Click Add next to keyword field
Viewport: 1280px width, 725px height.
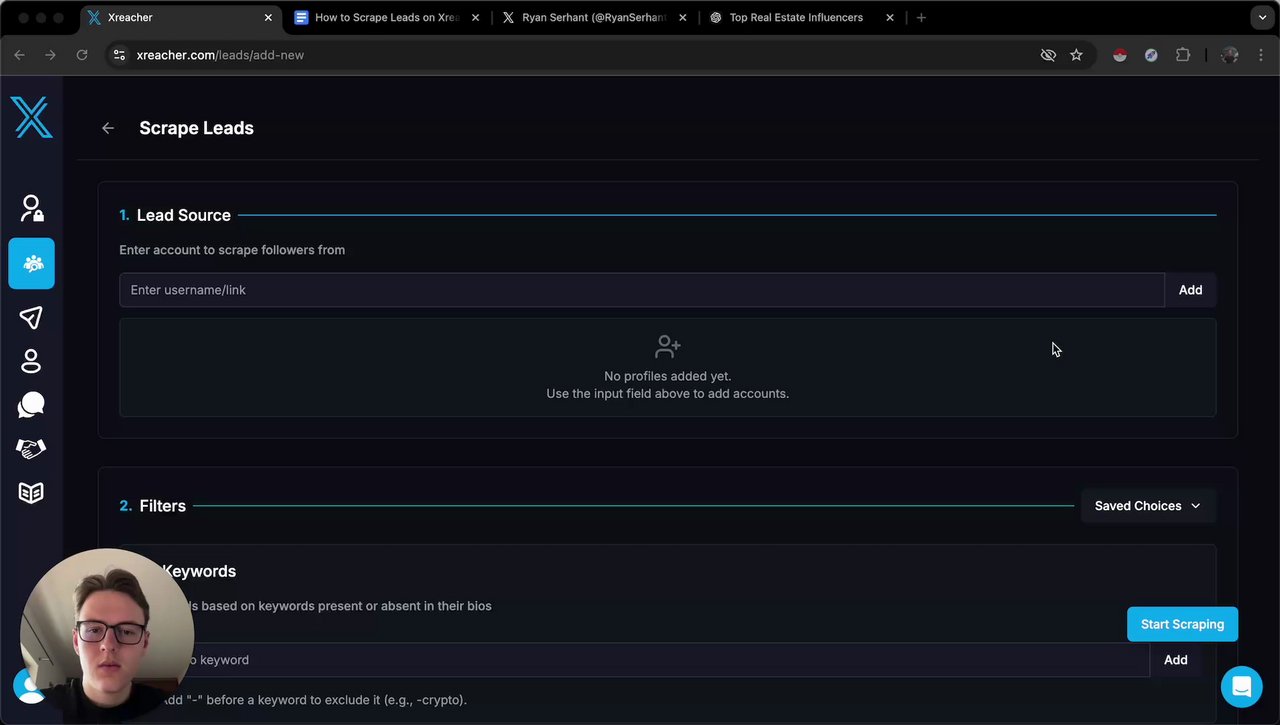(x=1176, y=660)
